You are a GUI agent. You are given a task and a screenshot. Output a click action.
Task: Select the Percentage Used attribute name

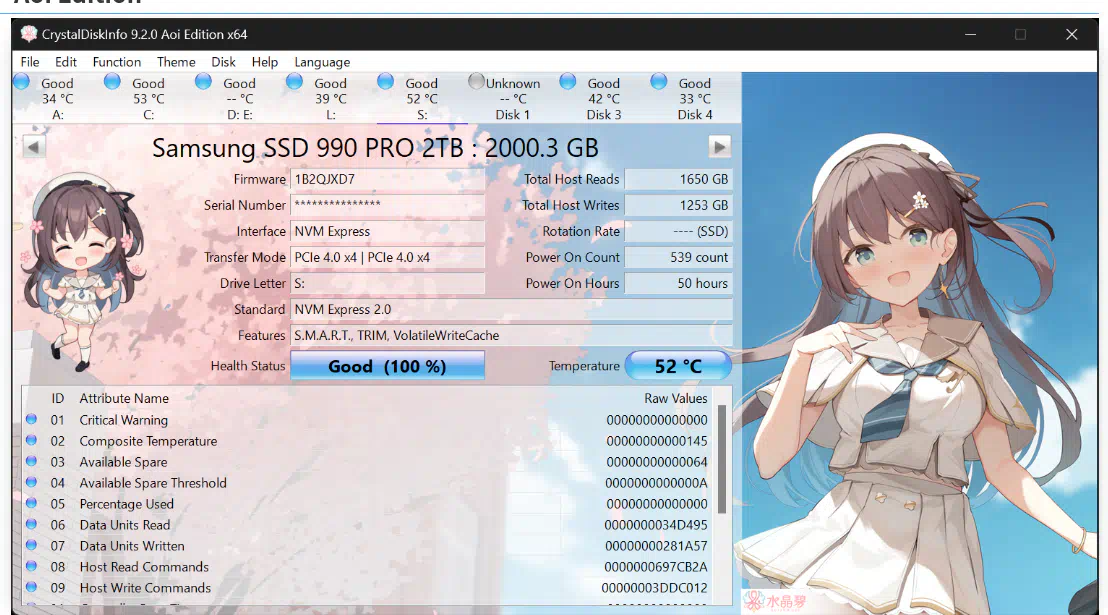click(x=126, y=504)
